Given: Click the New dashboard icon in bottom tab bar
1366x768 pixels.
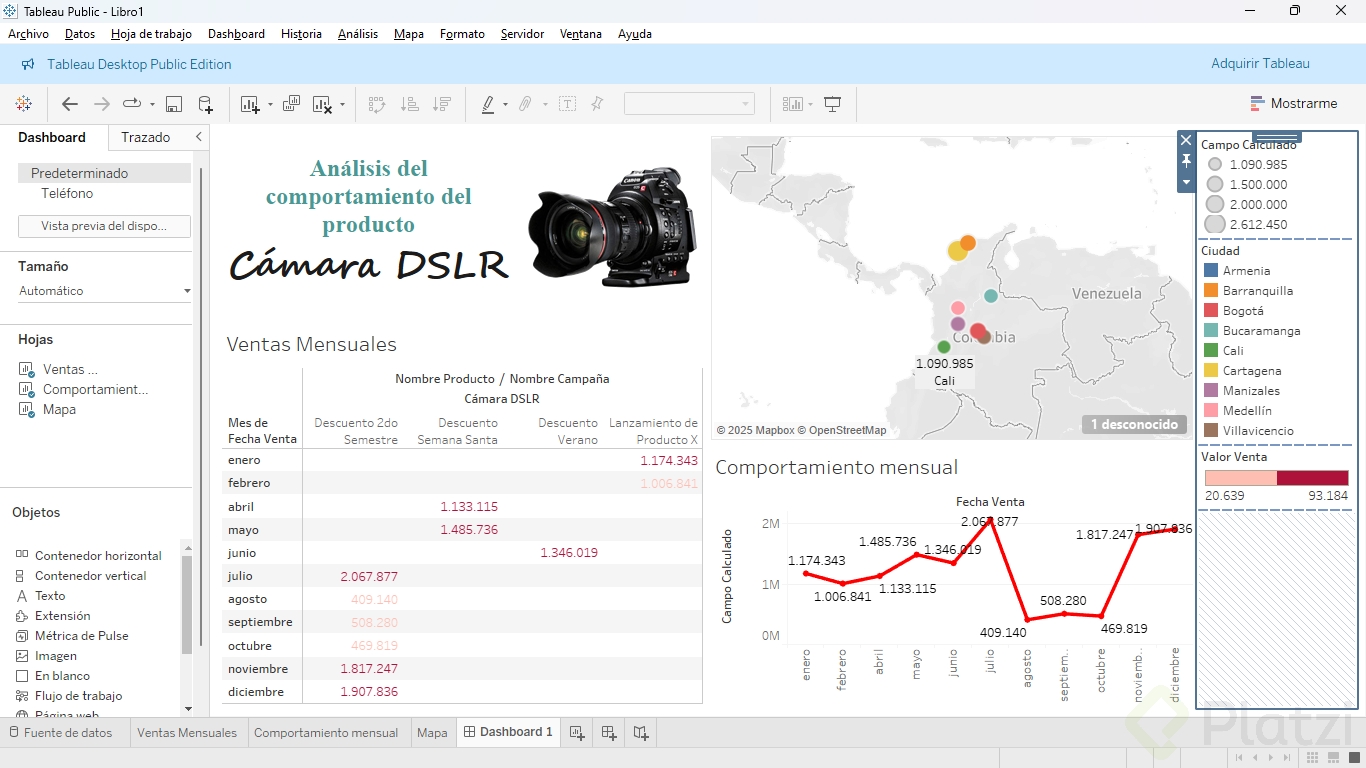Looking at the screenshot, I should tap(609, 733).
